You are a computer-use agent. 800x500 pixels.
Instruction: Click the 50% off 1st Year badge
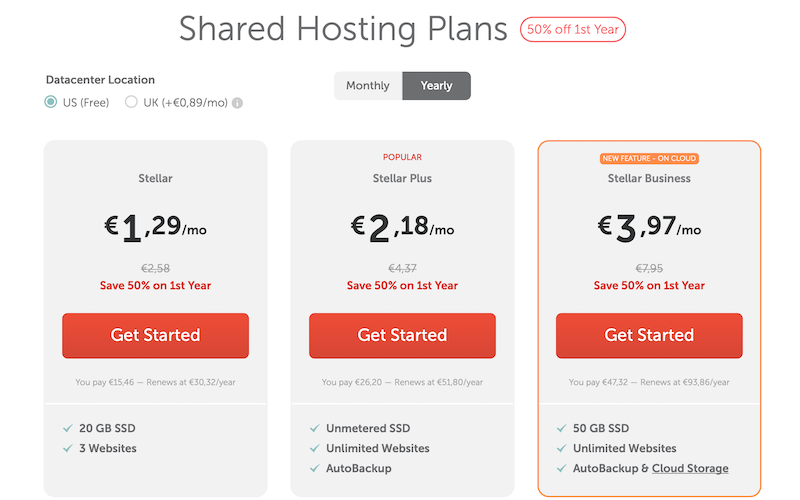tap(573, 29)
